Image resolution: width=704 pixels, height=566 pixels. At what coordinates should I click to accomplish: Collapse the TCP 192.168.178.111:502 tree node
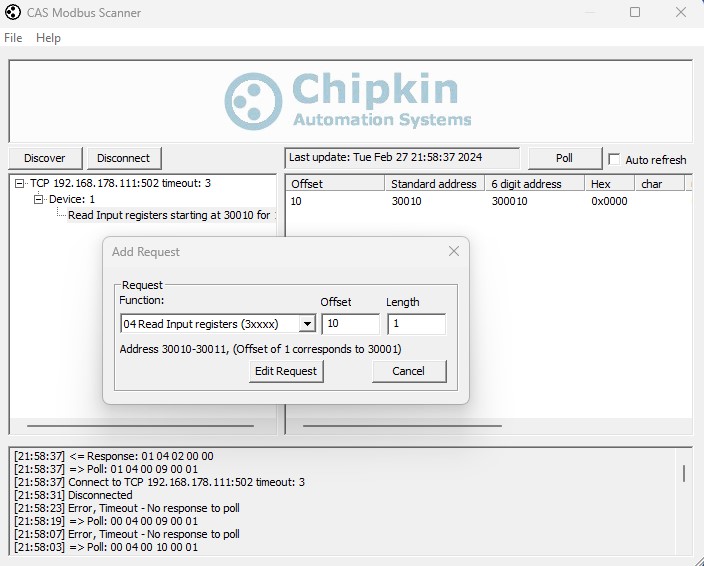(x=19, y=183)
